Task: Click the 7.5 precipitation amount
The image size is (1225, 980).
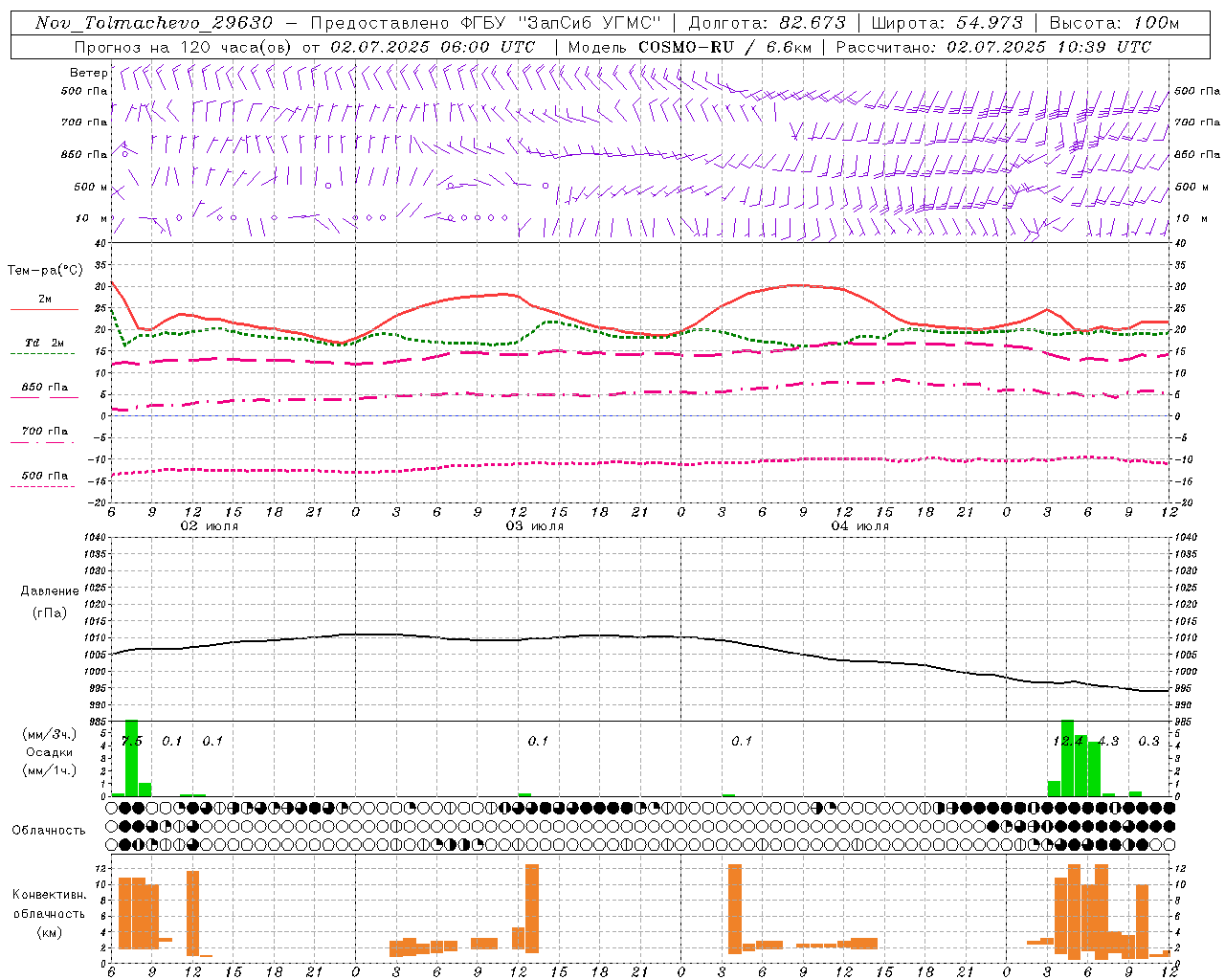Action: point(132,741)
